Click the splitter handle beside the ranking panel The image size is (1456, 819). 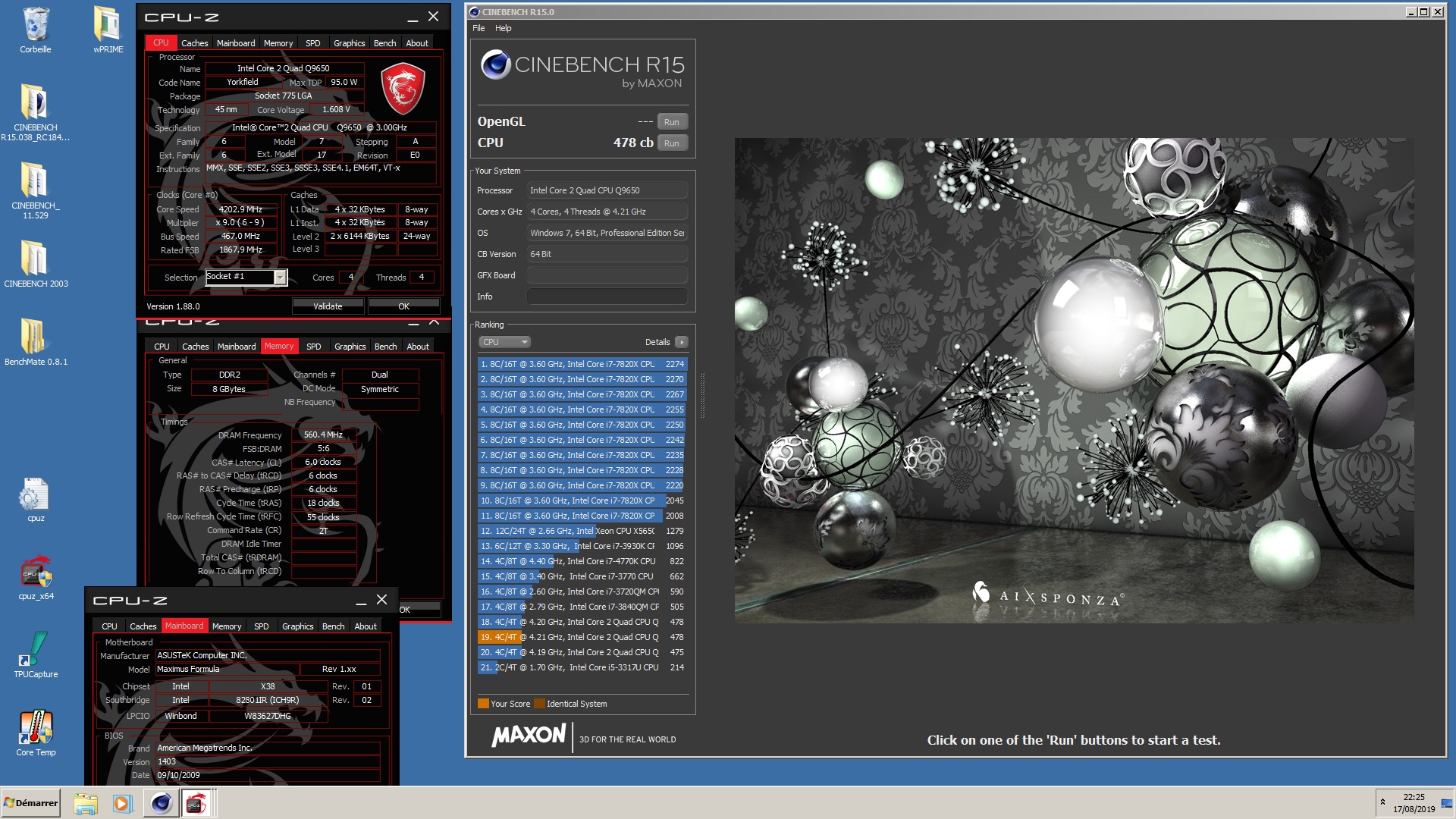tap(702, 395)
